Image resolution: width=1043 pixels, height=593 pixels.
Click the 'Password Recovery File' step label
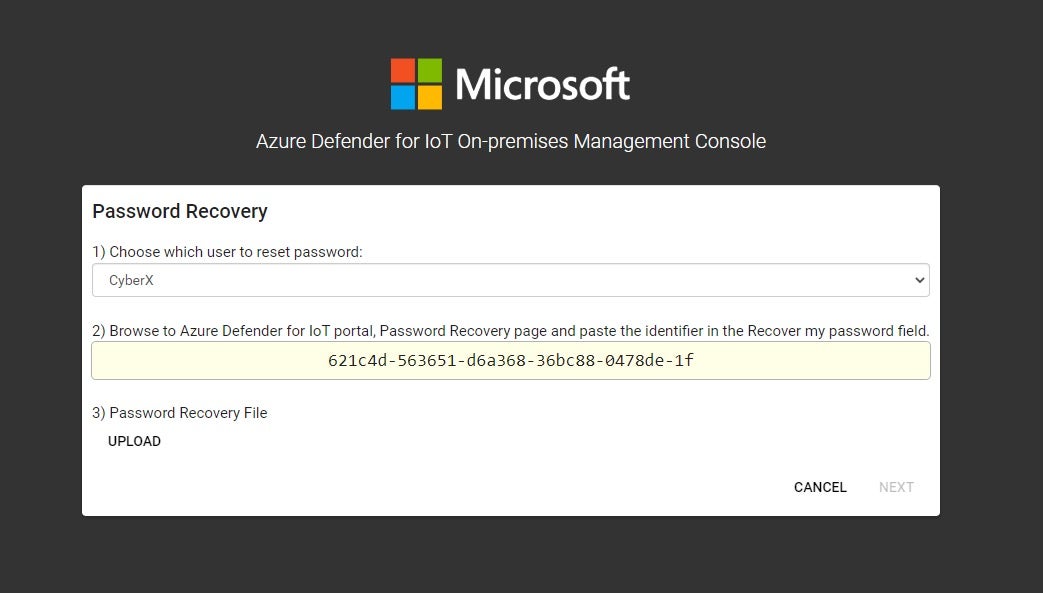pyautogui.click(x=180, y=413)
